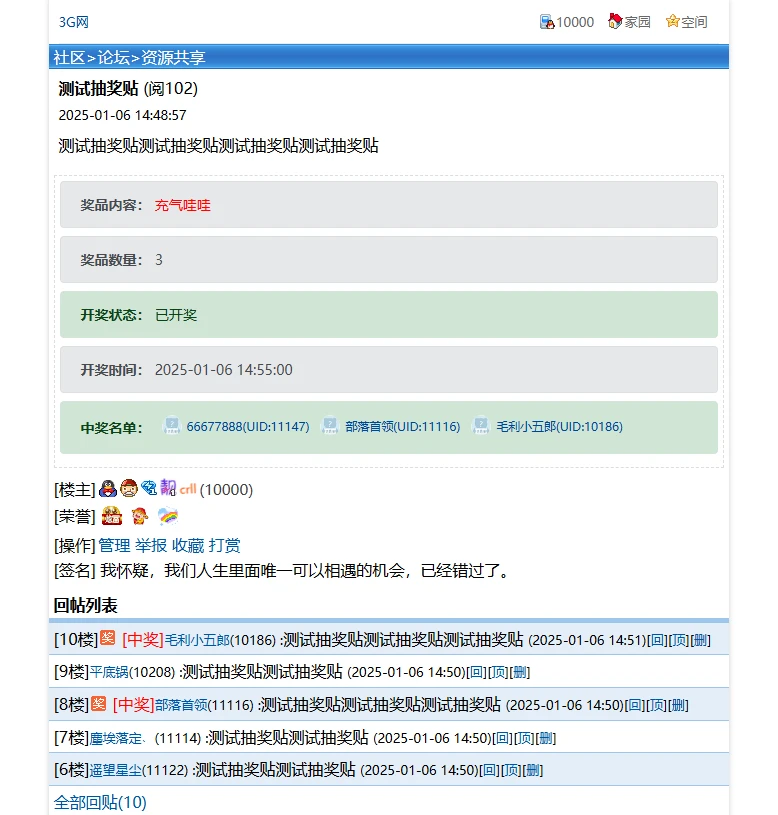The image size is (778, 815).
Task: Open 资源共享 board from breadcrumb
Action: 173,58
